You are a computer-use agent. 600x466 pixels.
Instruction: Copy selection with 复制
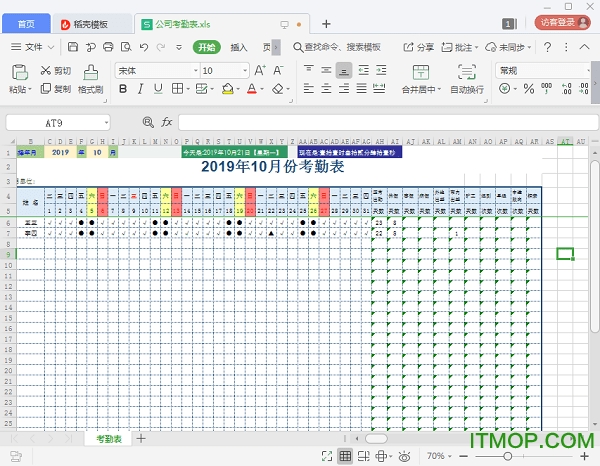56,89
